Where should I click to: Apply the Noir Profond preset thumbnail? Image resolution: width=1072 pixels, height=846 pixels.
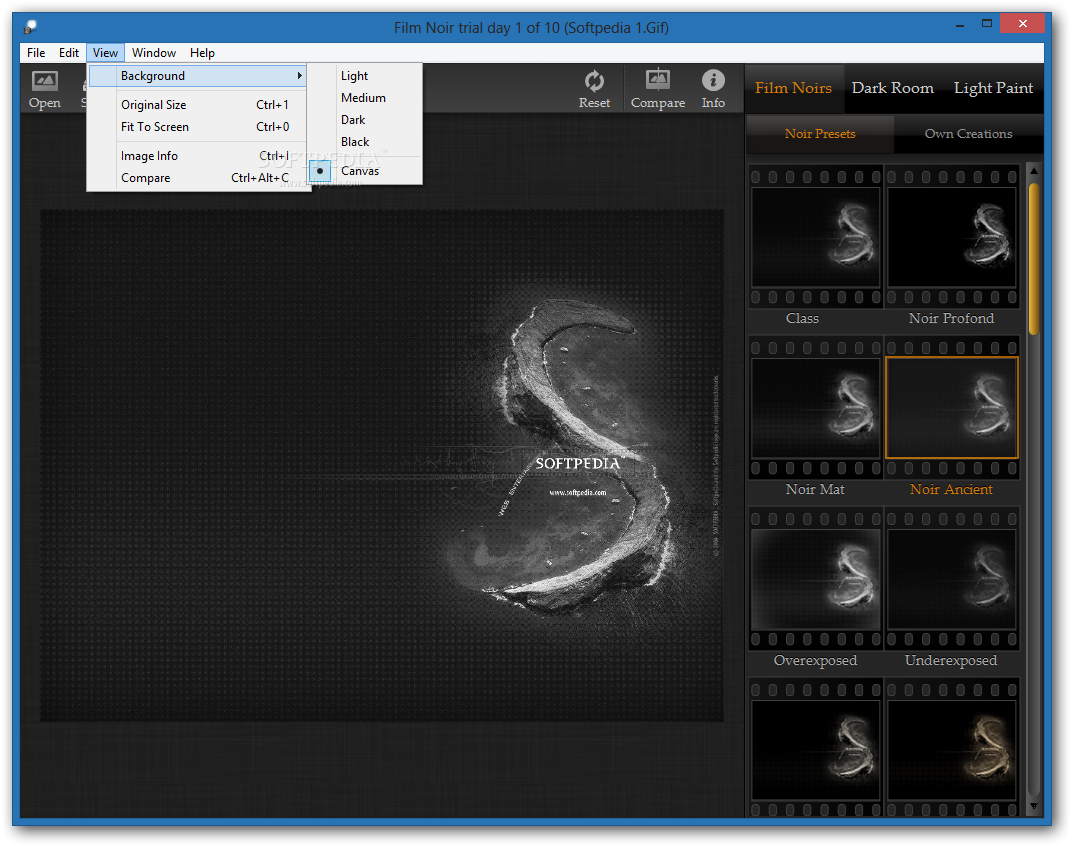[952, 237]
